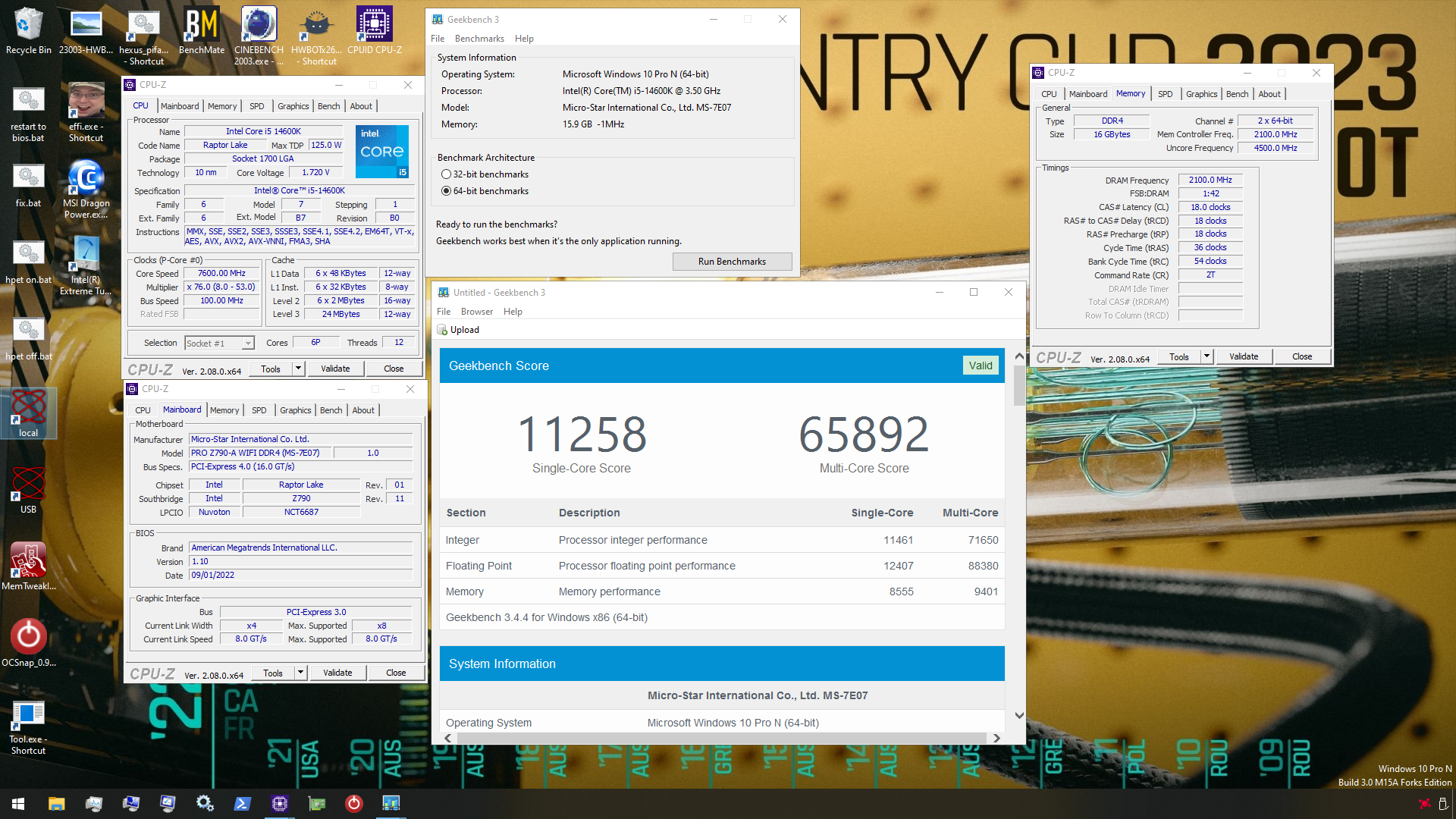This screenshot has height=819, width=1456.
Task: Open the BenchMate desktop icon
Action: point(201,30)
